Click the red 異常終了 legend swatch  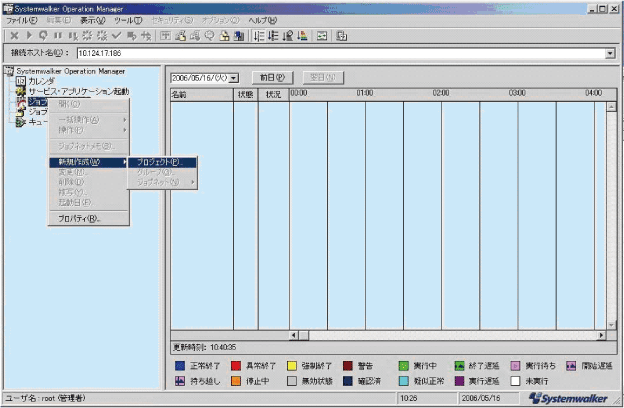pos(236,365)
